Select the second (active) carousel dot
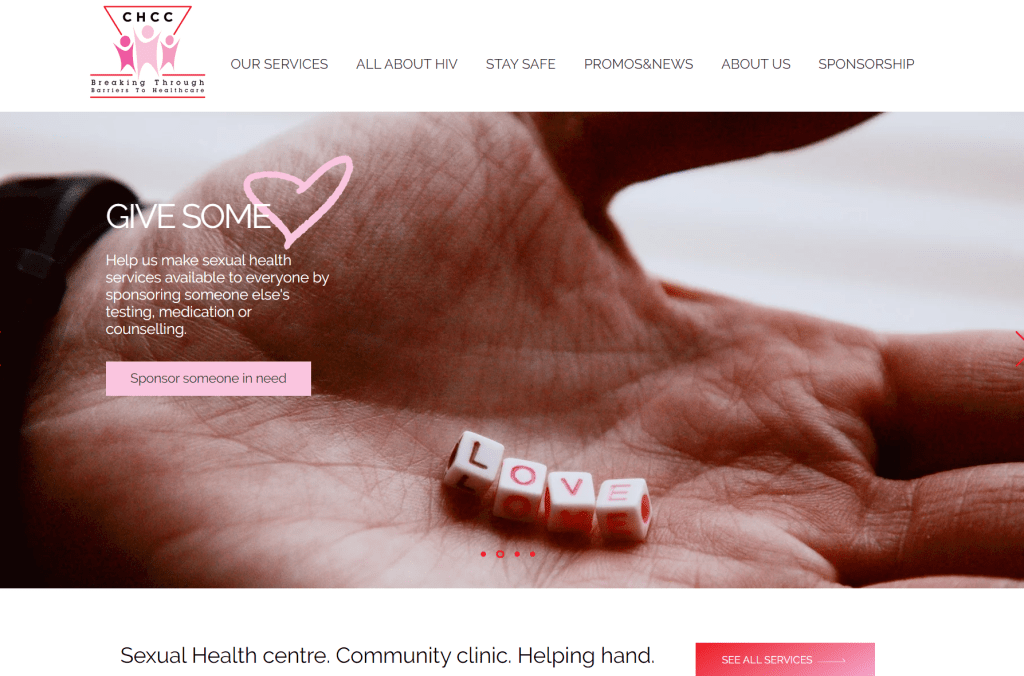Viewport: 1024px width, 676px height. pos(500,554)
